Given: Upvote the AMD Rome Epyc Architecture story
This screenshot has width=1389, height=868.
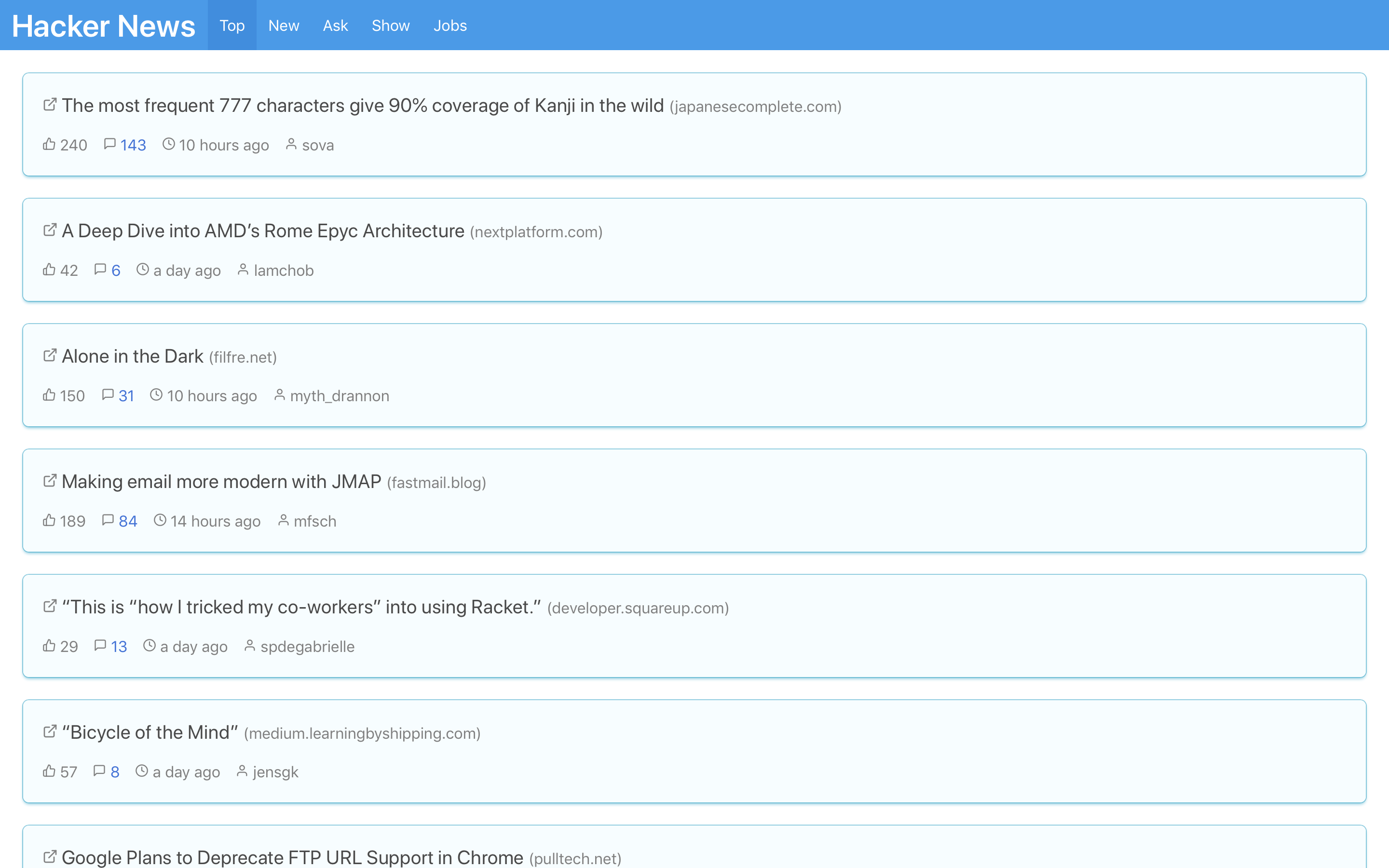Looking at the screenshot, I should tap(49, 270).
